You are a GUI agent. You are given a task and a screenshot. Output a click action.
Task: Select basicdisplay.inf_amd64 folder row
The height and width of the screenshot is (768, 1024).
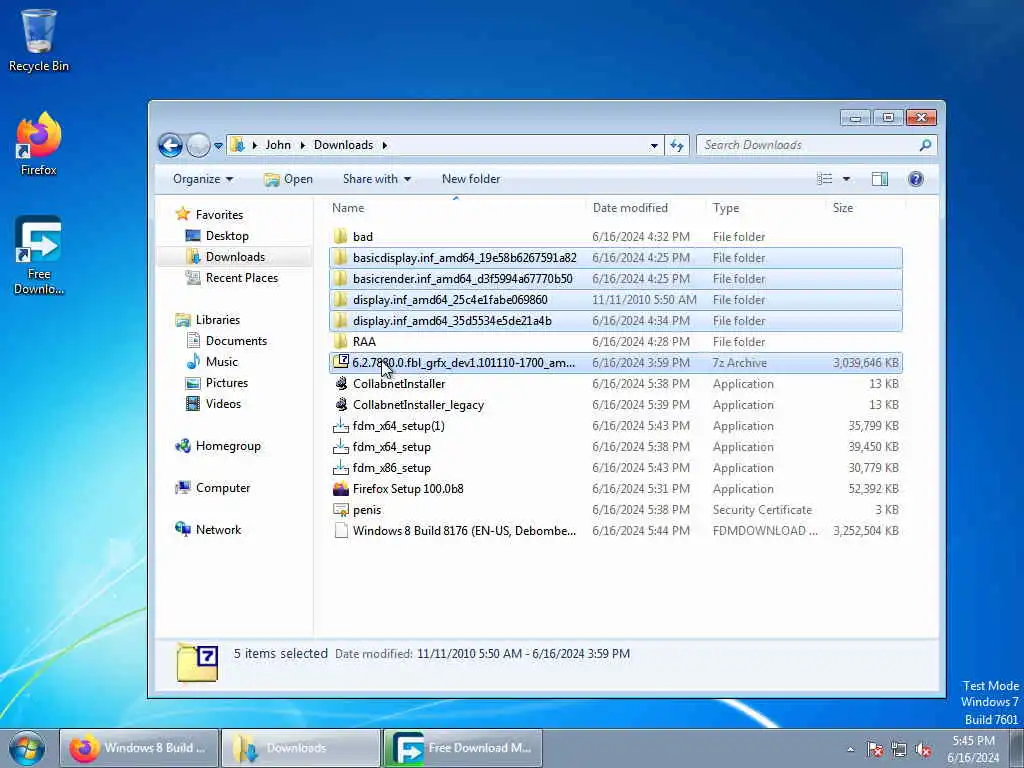click(616, 258)
